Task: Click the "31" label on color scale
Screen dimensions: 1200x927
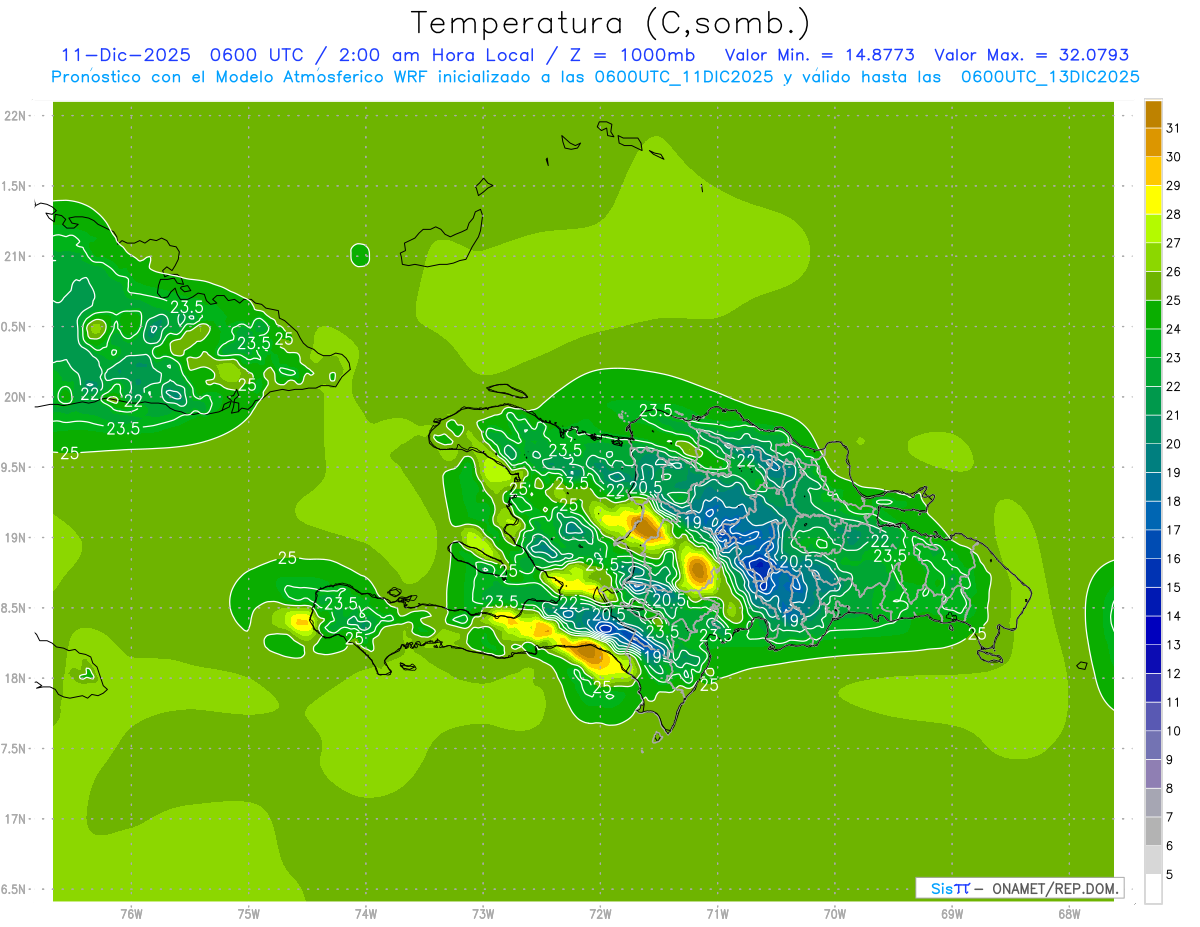Action: 1174,127
